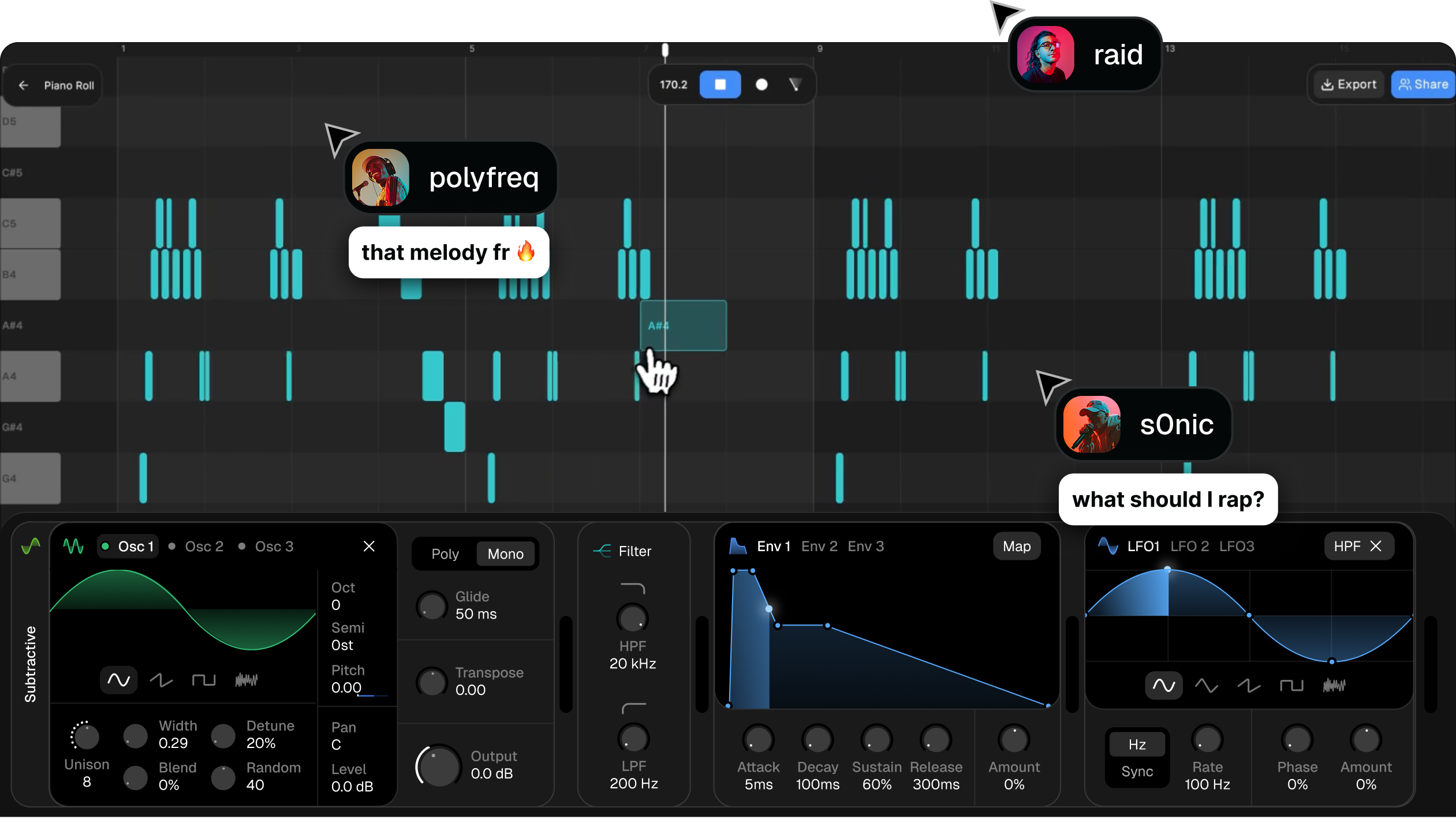Select square wave in Osc 1
Screen dimensions: 1456x823
203,680
